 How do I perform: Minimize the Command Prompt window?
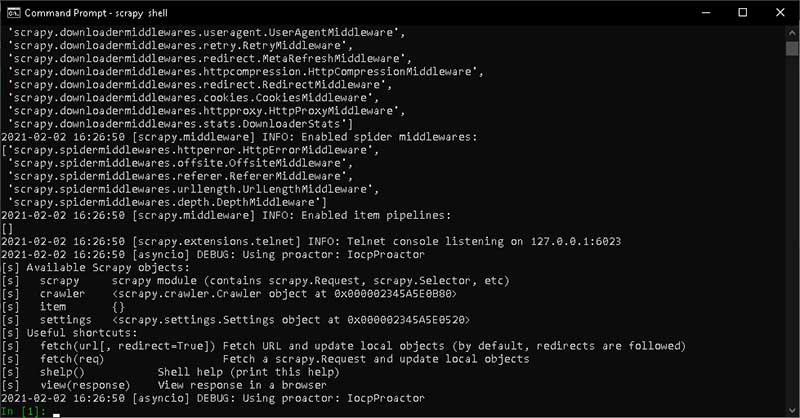point(706,13)
